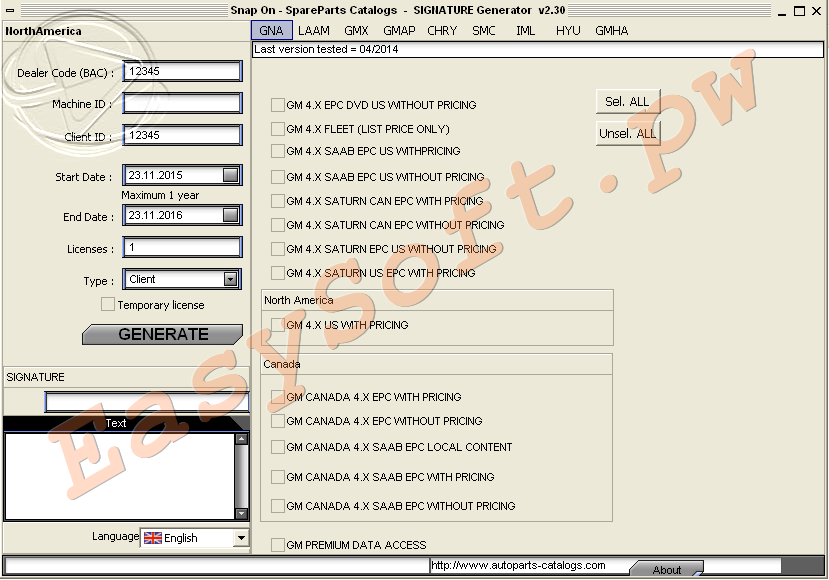Open the GNA catalog tab
Viewport: 829px width, 580px height.
271,31
